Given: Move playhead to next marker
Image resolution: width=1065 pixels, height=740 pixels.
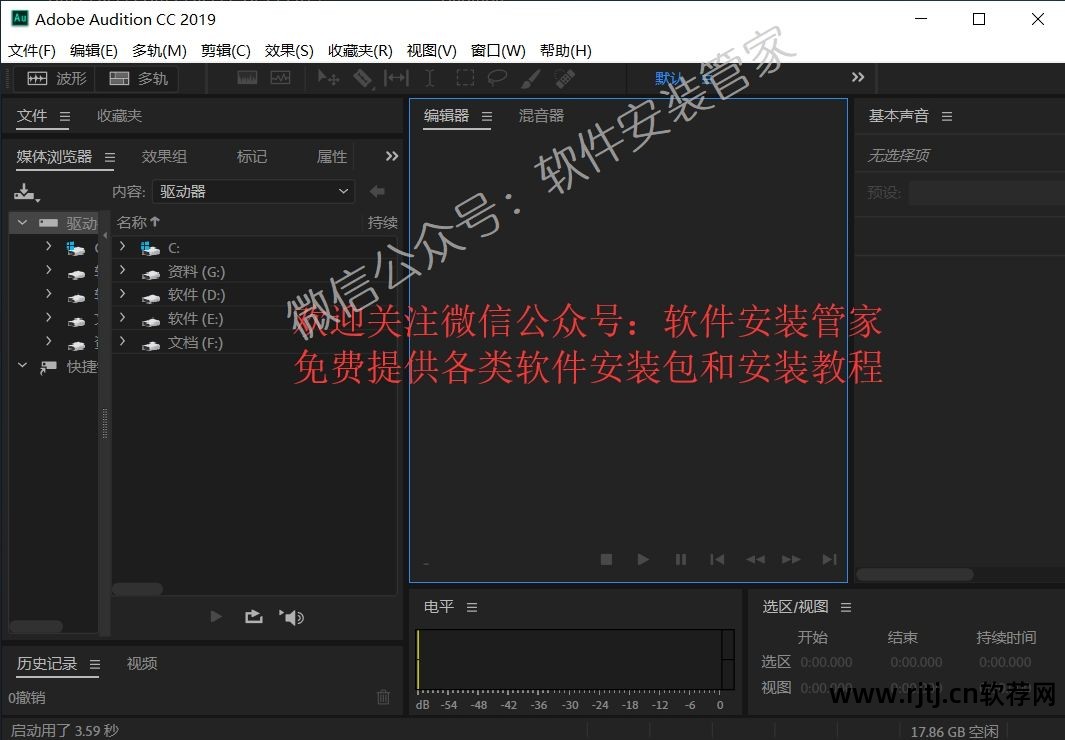Looking at the screenshot, I should 829,559.
